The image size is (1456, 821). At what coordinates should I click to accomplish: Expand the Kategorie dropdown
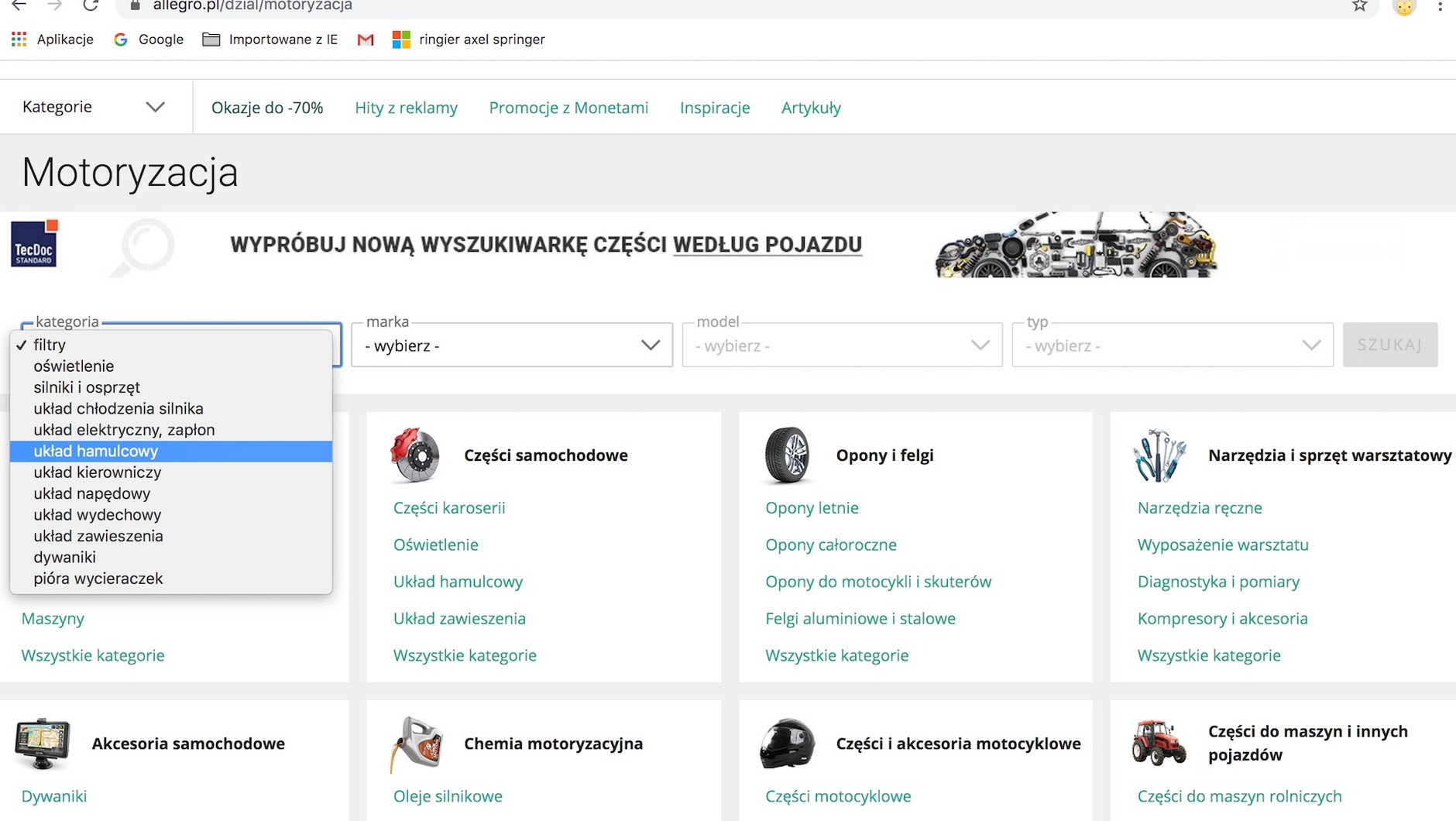(94, 107)
